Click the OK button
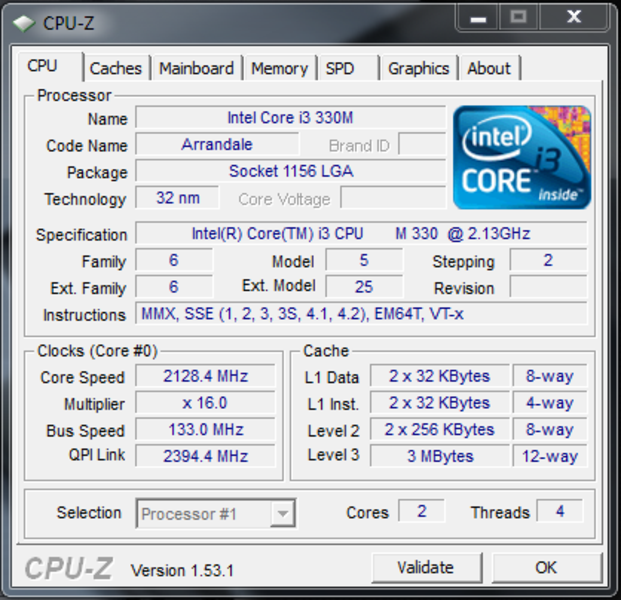621x600 pixels. point(547,568)
